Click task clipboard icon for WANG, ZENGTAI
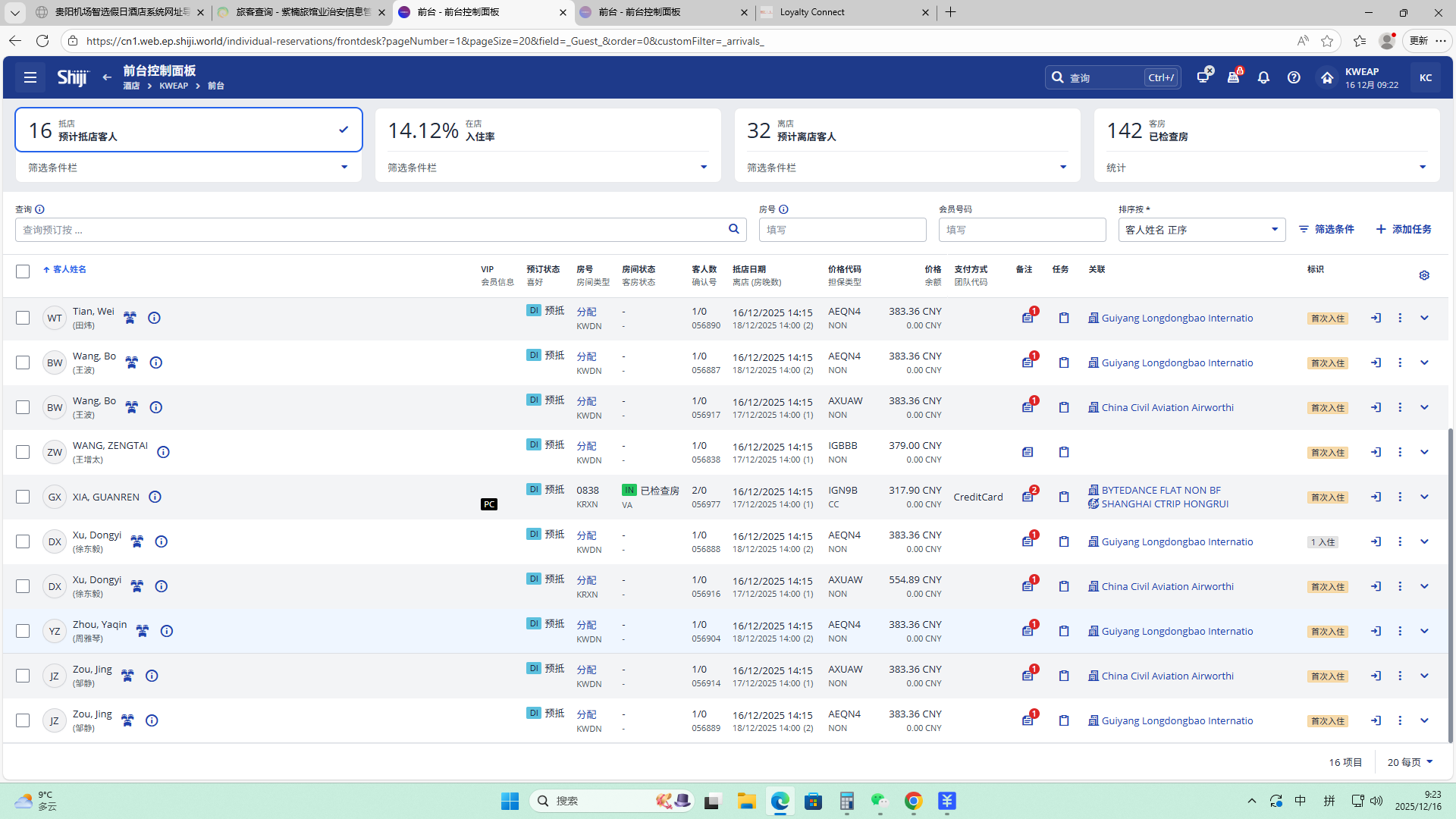1456x819 pixels. click(1064, 452)
